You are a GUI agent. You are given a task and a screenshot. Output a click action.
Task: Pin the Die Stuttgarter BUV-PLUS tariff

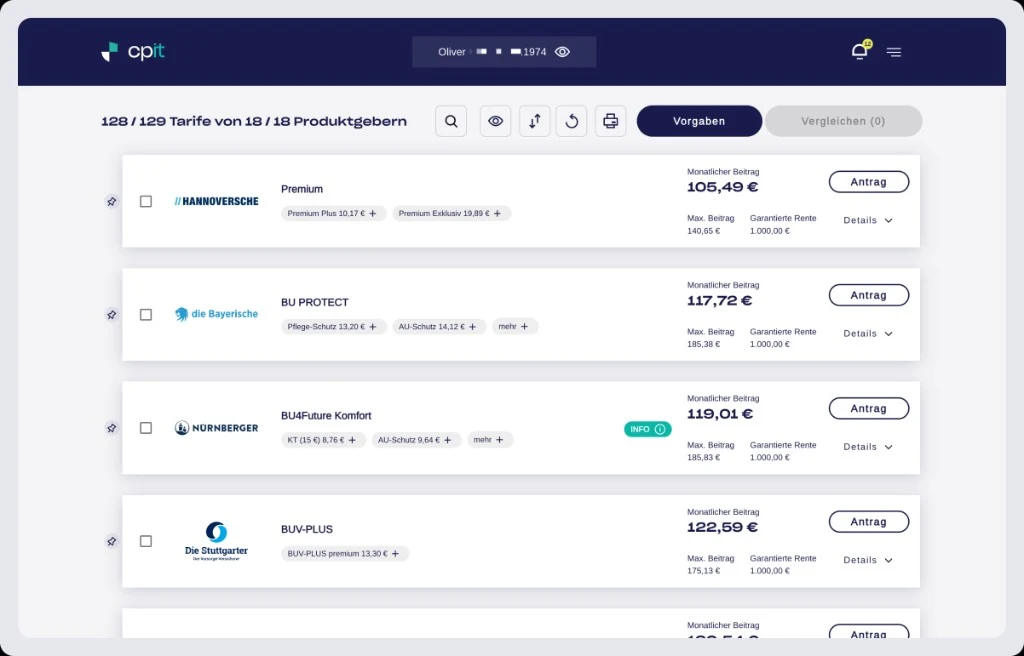coord(112,541)
